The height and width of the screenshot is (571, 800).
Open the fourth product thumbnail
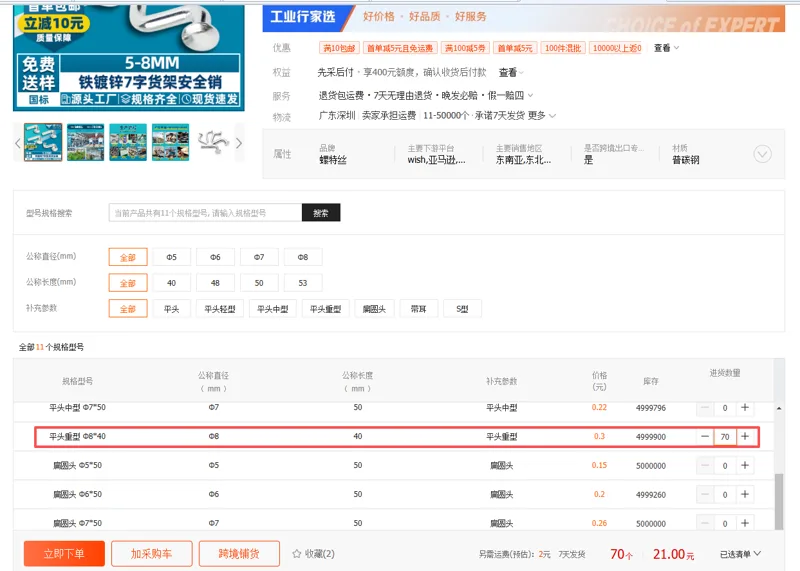170,142
